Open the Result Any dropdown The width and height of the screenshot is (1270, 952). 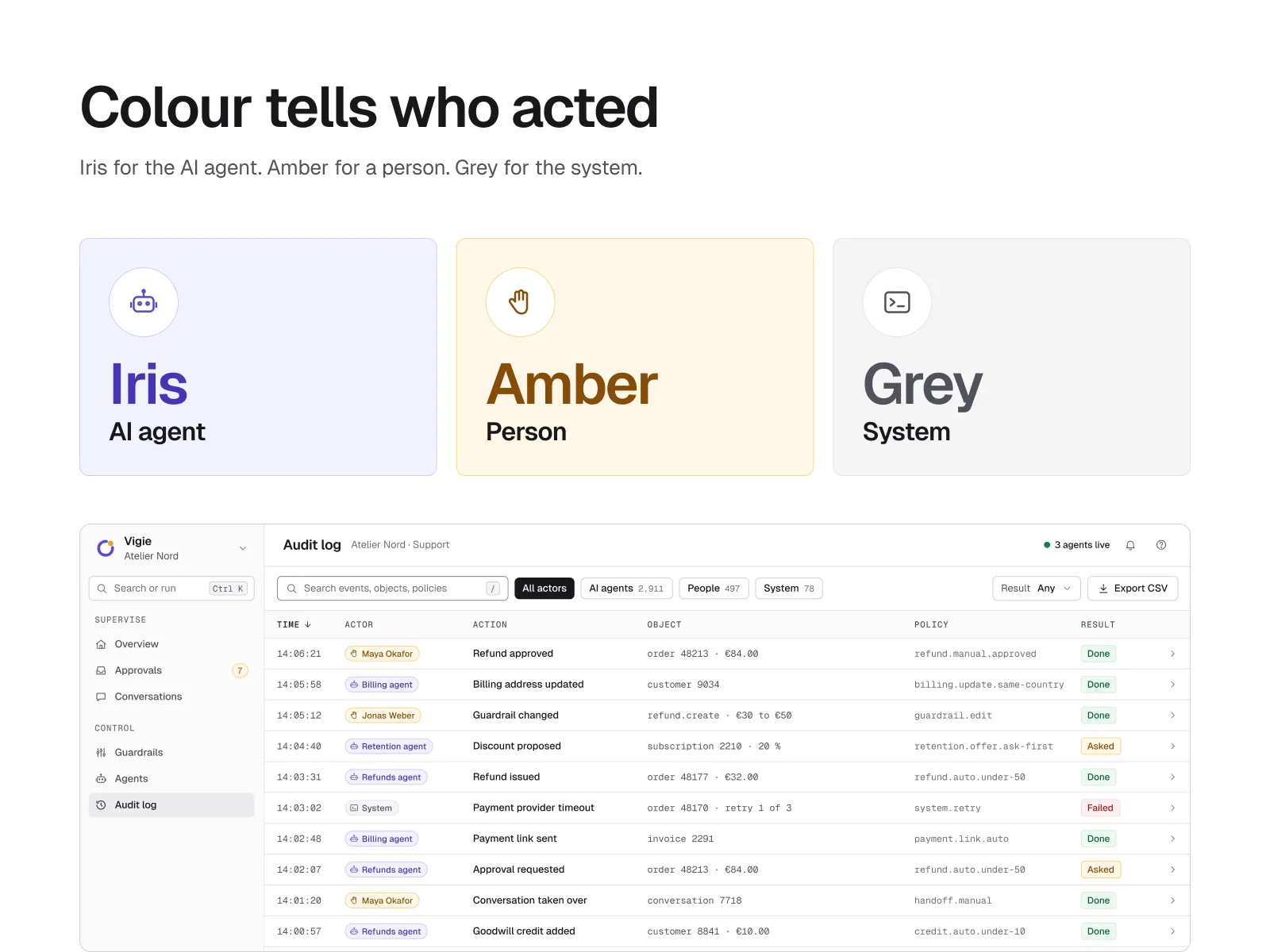pyautogui.click(x=1036, y=588)
